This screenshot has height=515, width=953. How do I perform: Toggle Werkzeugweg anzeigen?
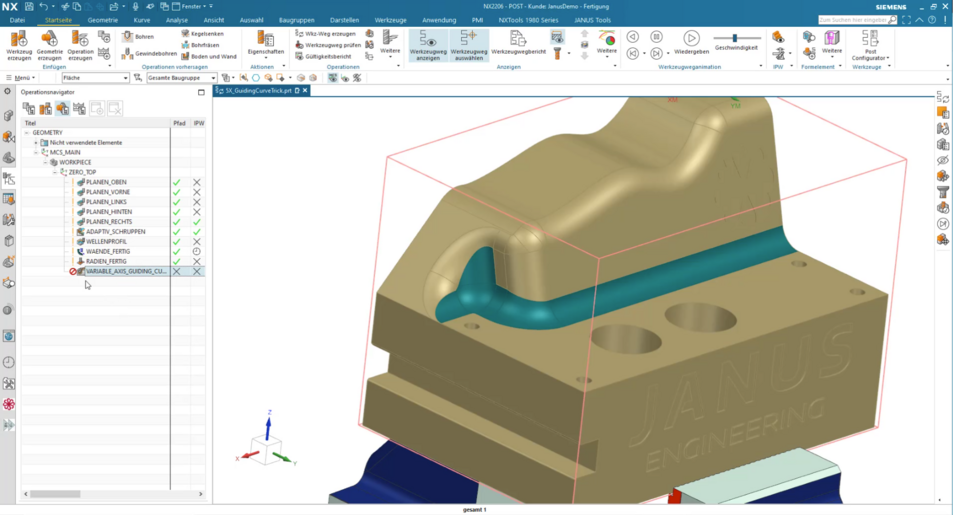tap(428, 46)
